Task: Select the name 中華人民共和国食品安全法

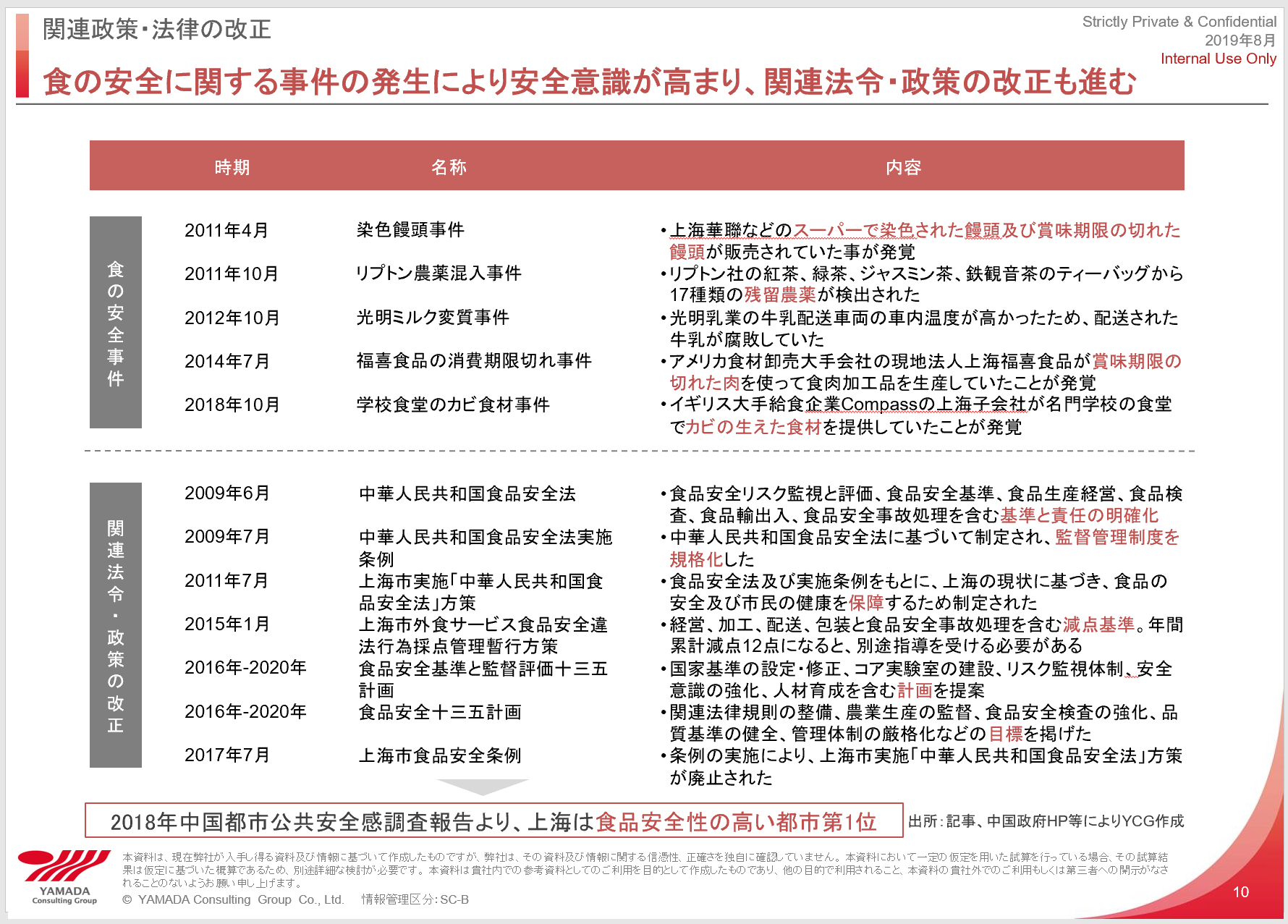Action: (x=467, y=493)
